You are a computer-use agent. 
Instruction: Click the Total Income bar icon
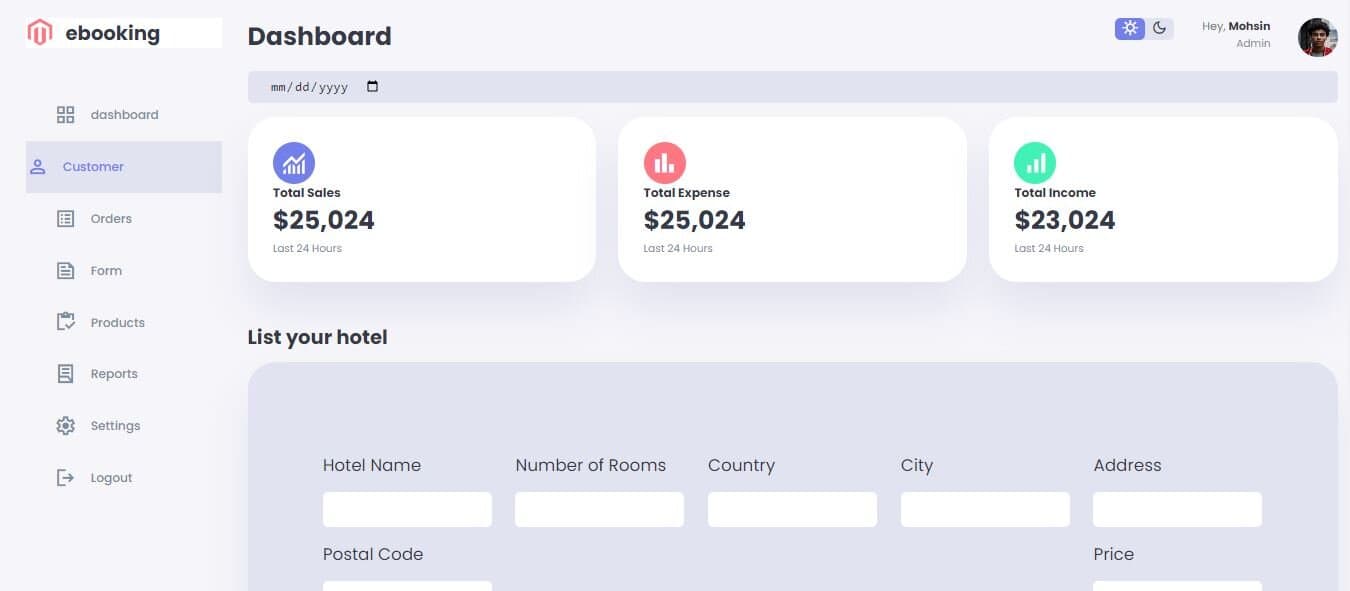1035,163
